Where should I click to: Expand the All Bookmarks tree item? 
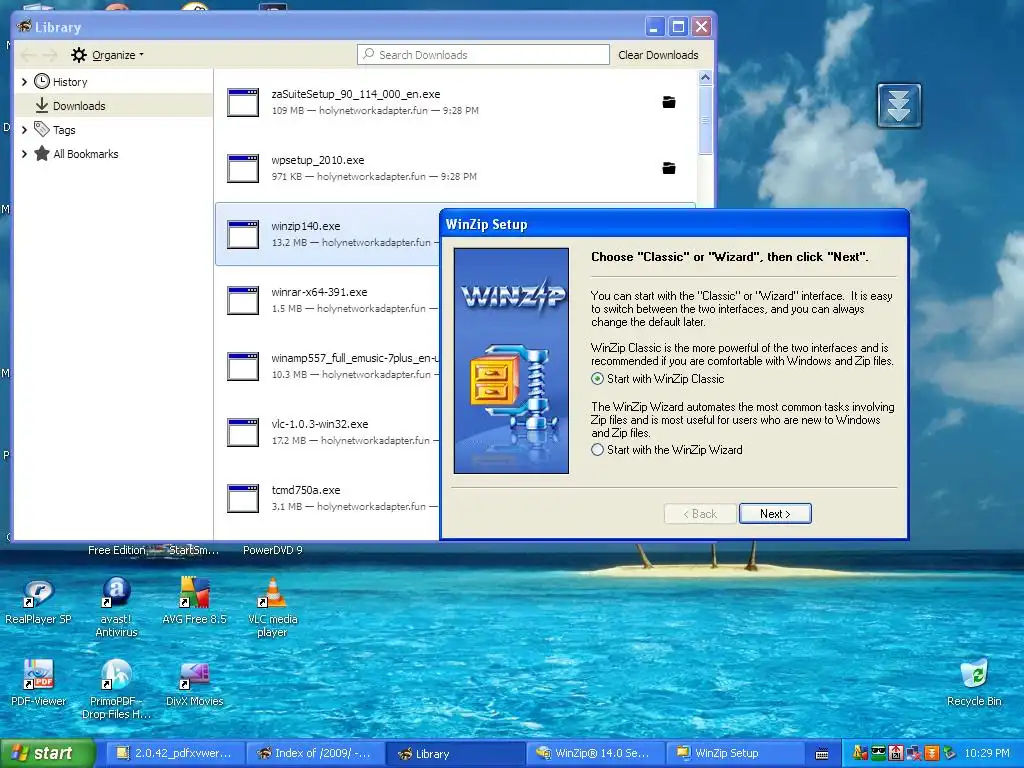click(25, 154)
